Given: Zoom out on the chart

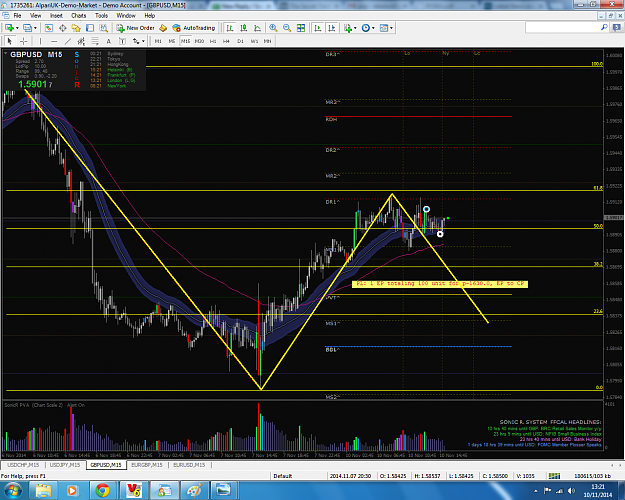Looking at the screenshot, I should pyautogui.click(x=287, y=28).
